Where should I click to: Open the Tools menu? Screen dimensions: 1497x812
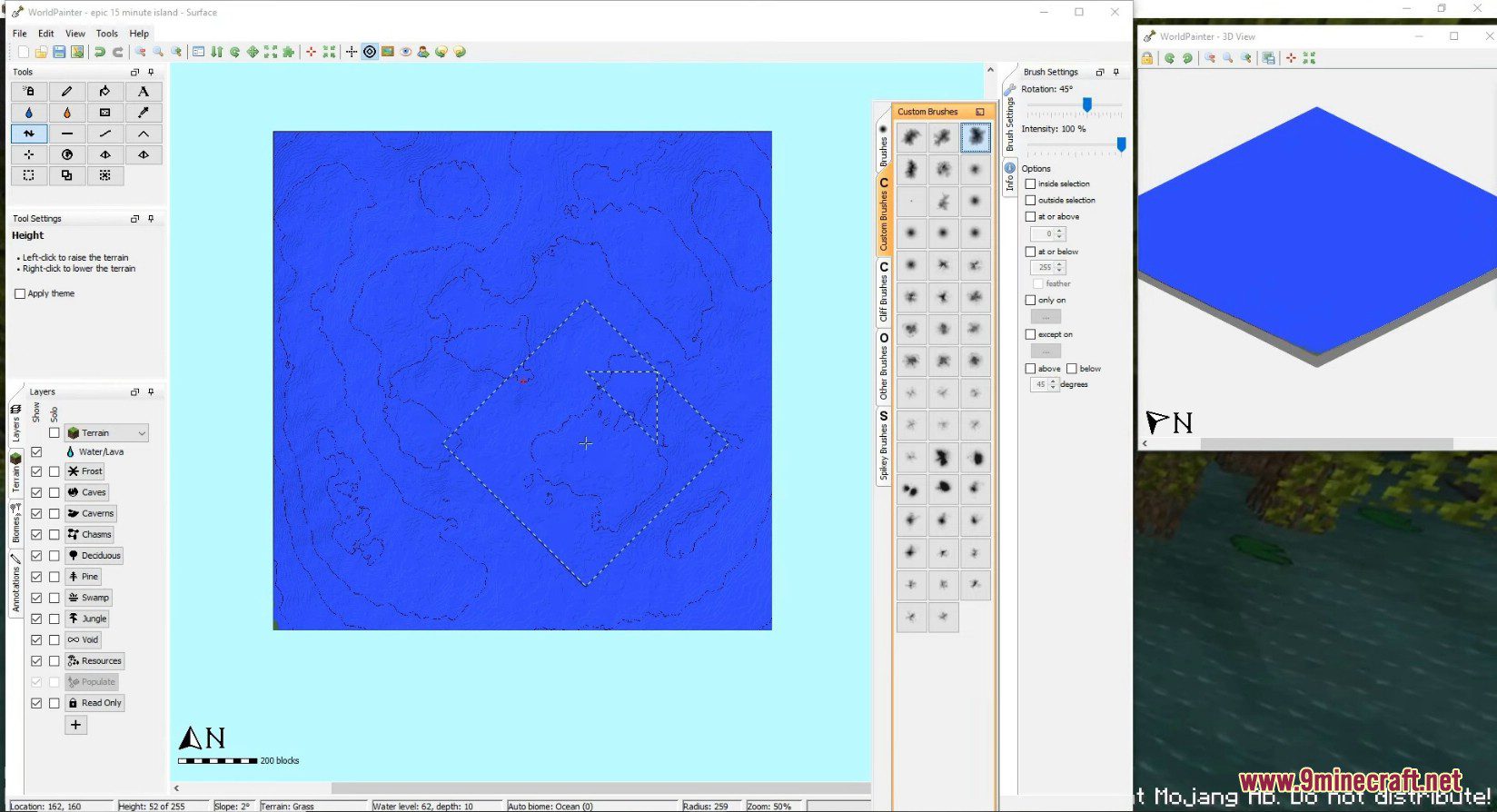(x=107, y=34)
